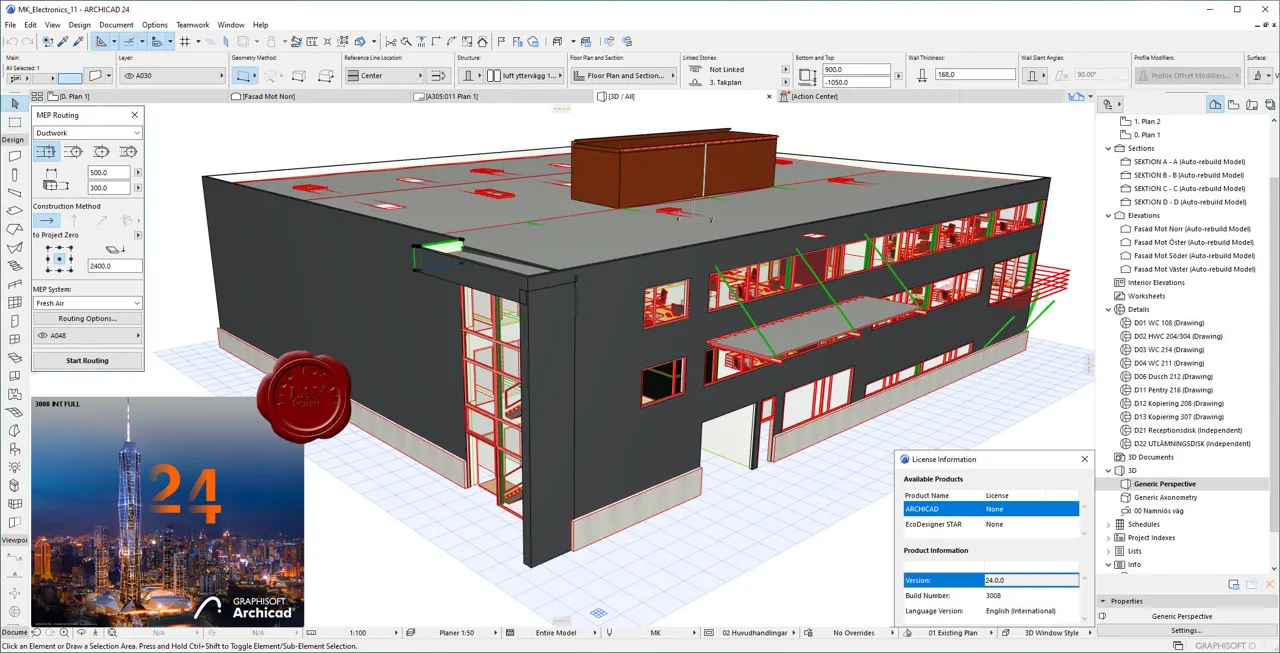Expand the Project Indexes group in Navigator
This screenshot has width=1280, height=653.
pyautogui.click(x=1108, y=537)
